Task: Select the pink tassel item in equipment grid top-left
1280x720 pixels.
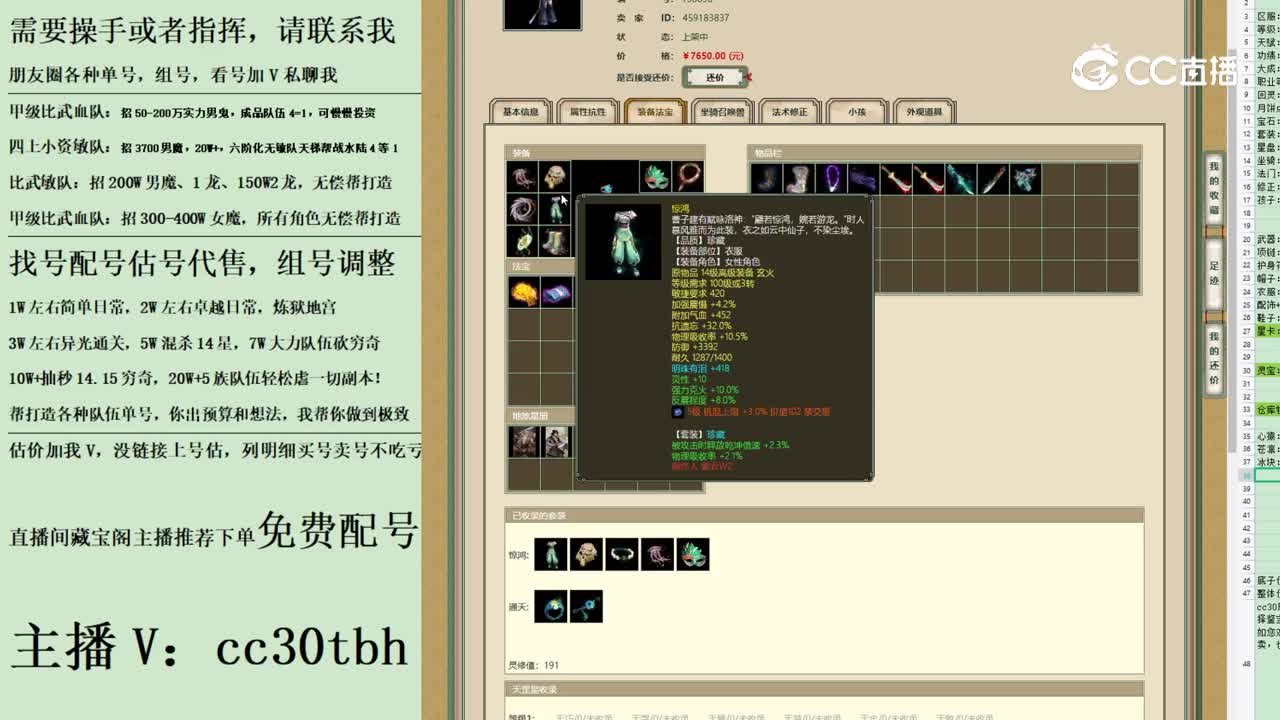Action: (523, 178)
